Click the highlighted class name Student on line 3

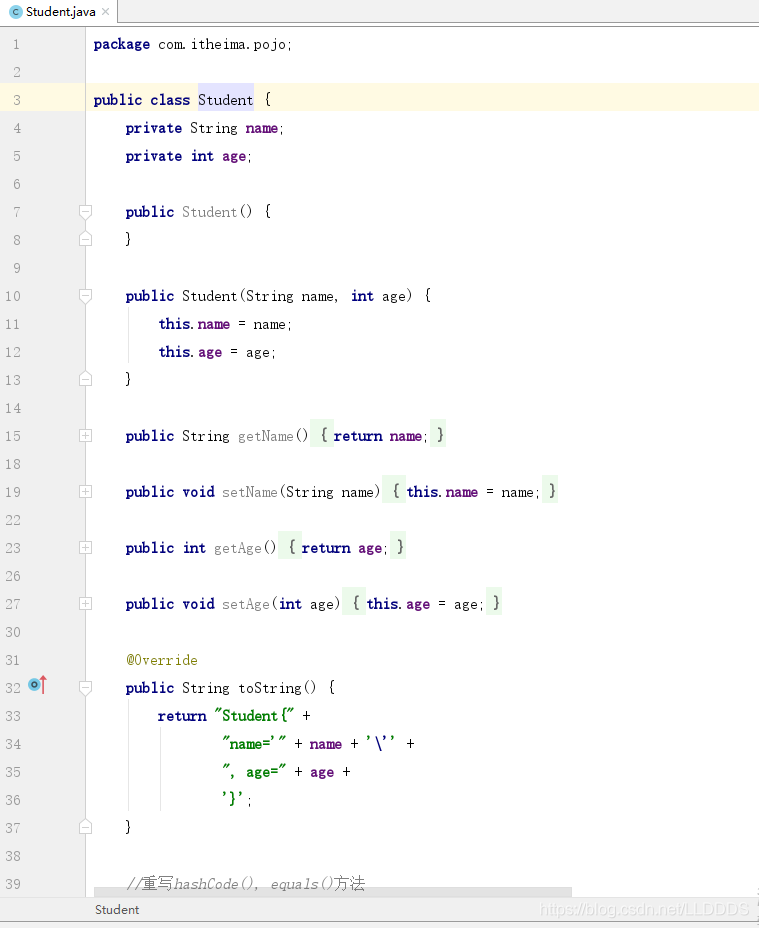[226, 100]
